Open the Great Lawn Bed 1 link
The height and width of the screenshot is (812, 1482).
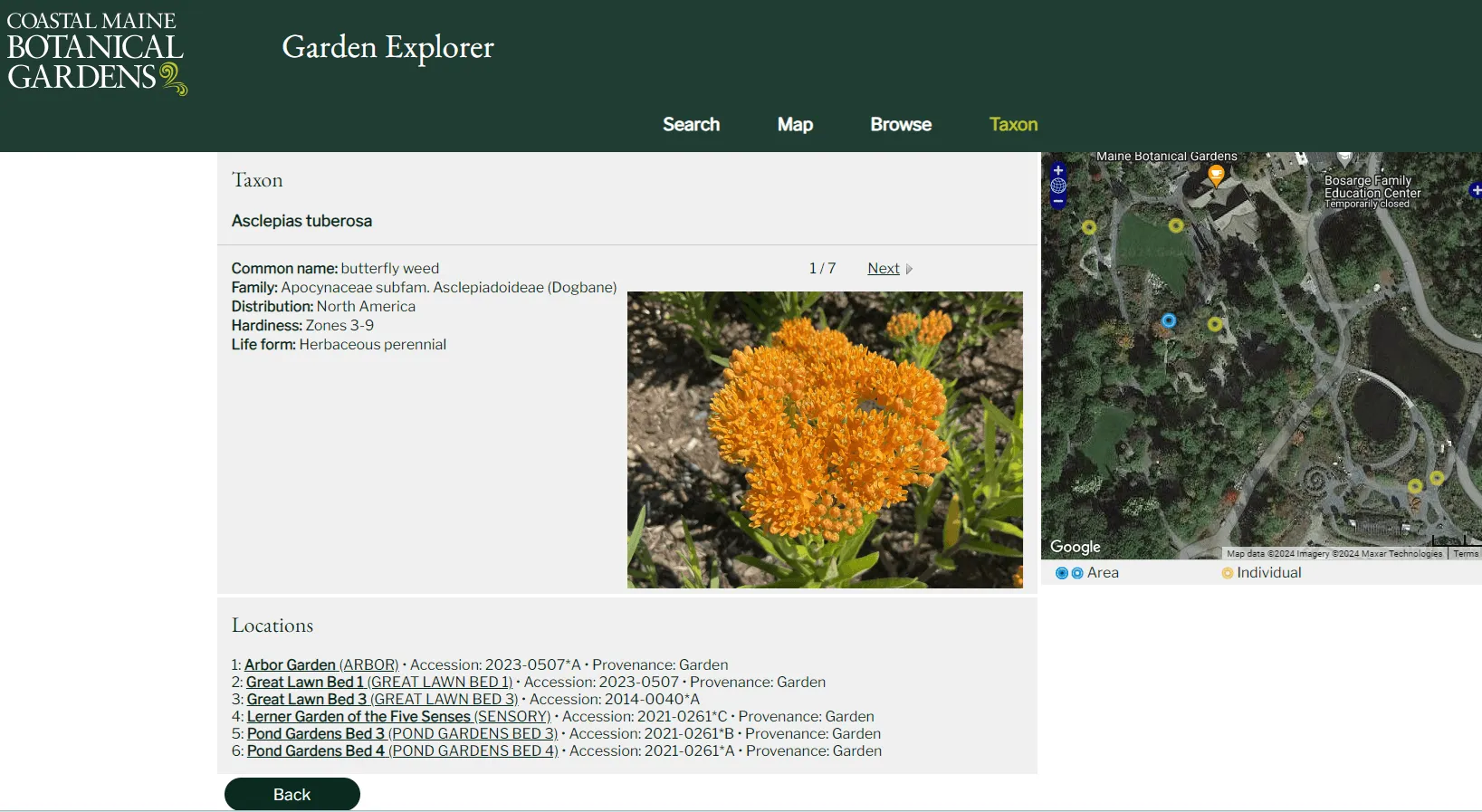tap(379, 682)
